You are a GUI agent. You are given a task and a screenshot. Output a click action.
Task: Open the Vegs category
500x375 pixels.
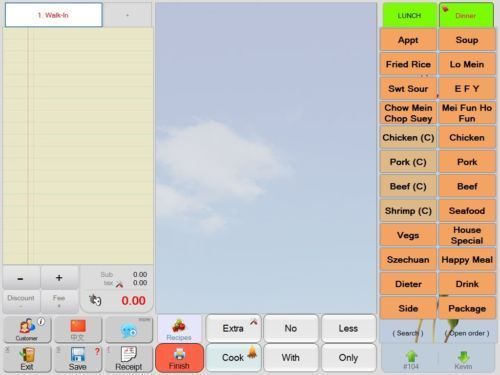pos(408,235)
